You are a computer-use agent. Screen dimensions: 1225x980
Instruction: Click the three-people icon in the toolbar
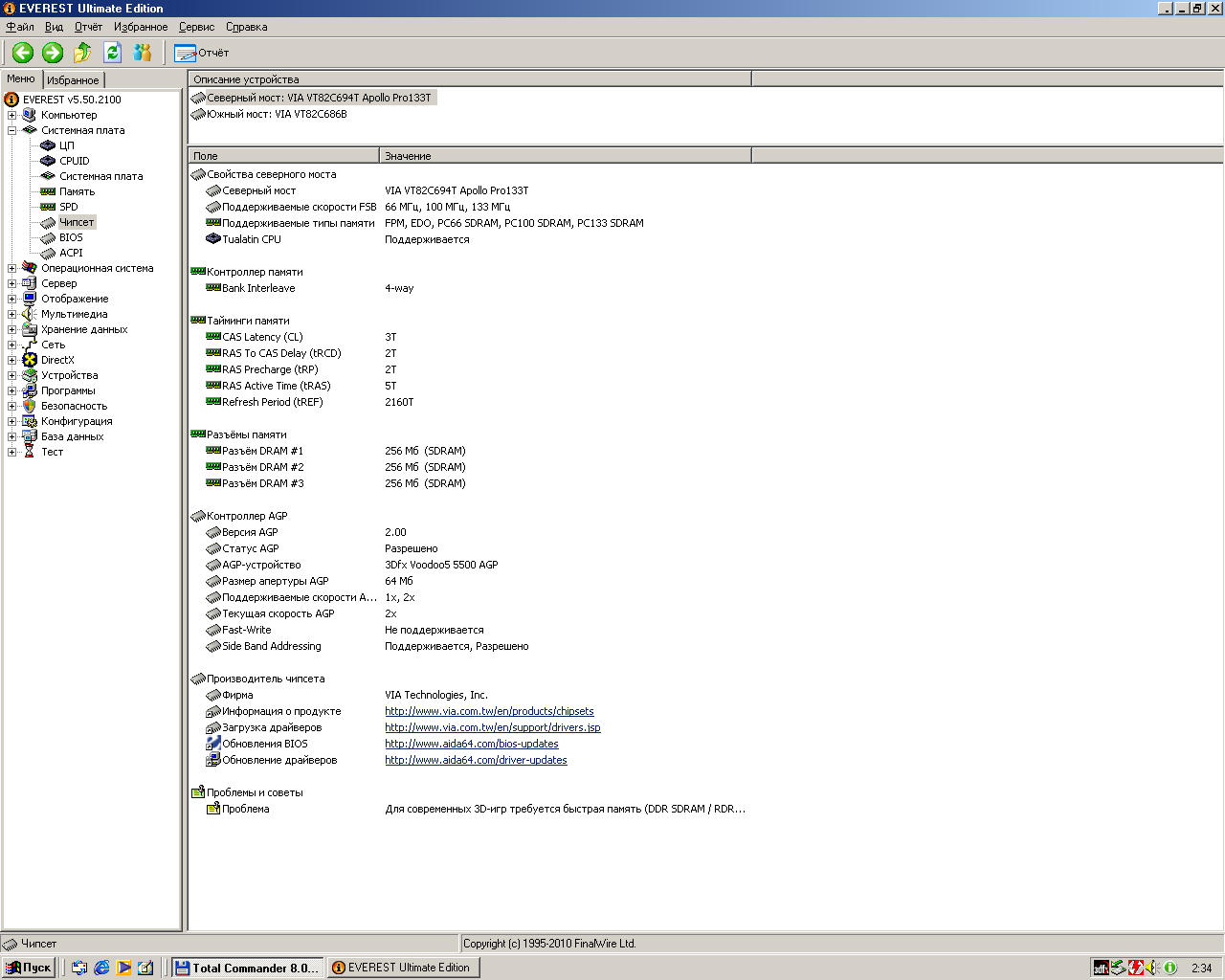point(143,53)
